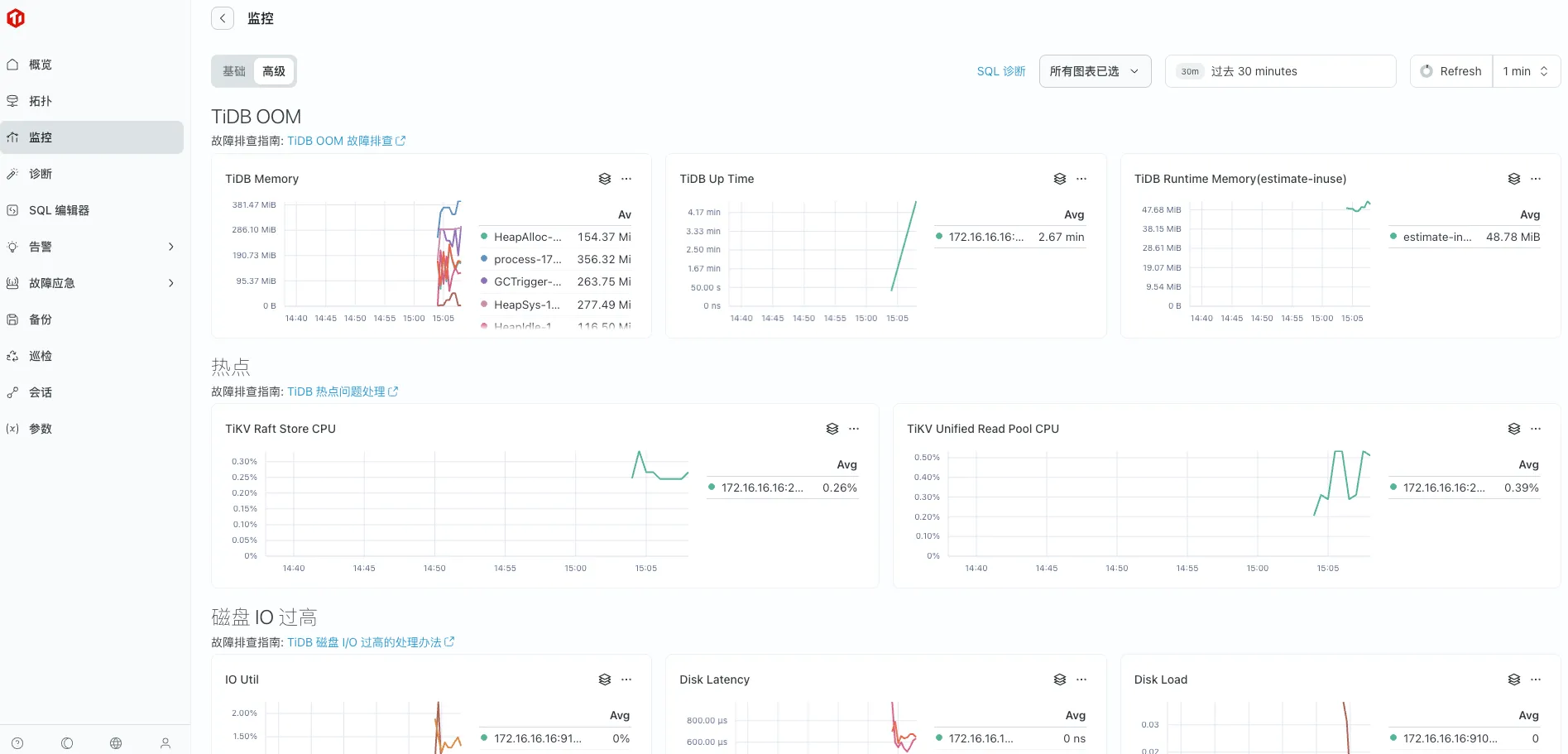The image size is (1568, 754).
Task: Click the back arrow beside 监控 title
Action: click(222, 17)
